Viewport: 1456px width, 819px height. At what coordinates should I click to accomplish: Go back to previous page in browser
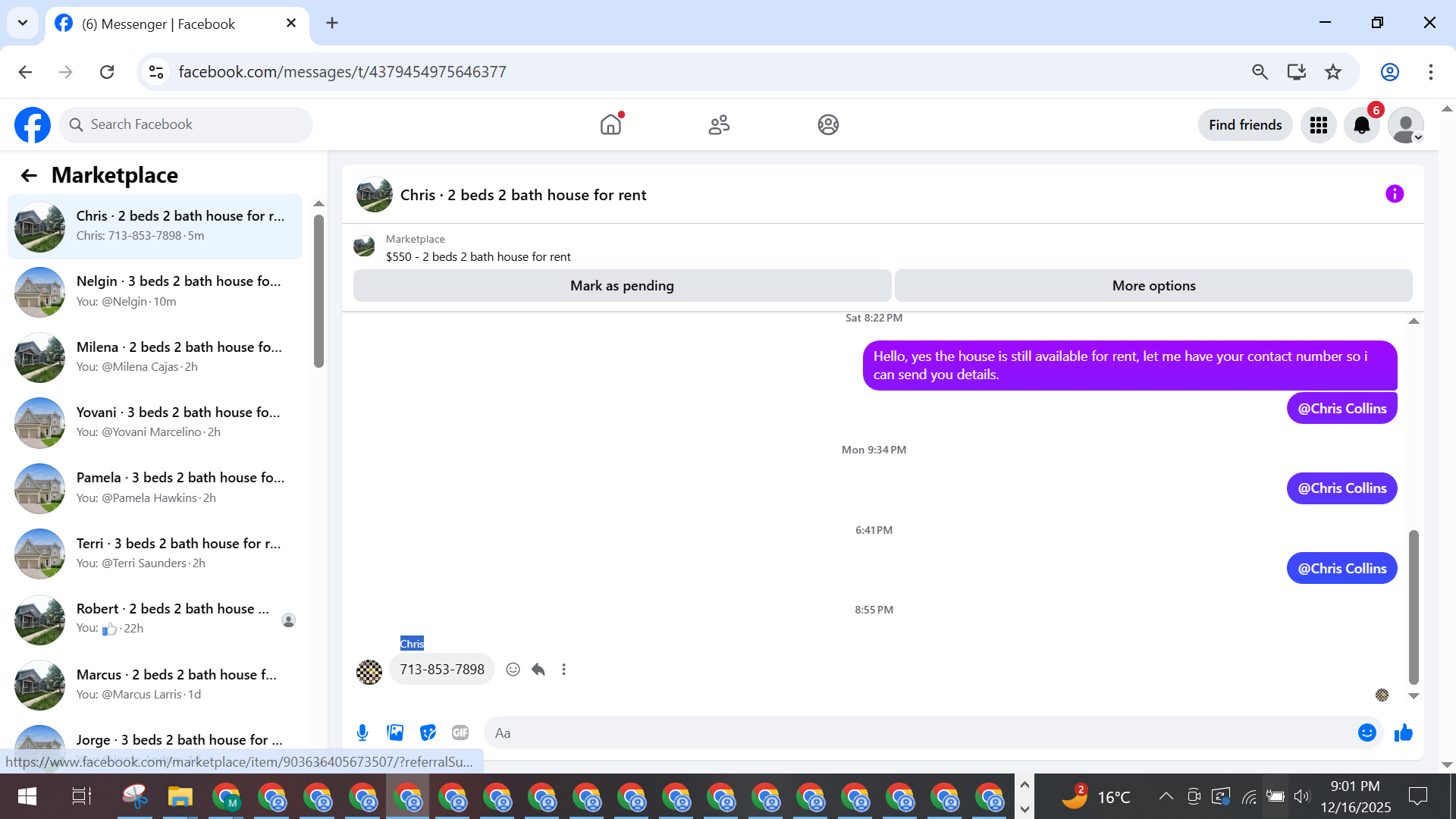click(x=25, y=72)
